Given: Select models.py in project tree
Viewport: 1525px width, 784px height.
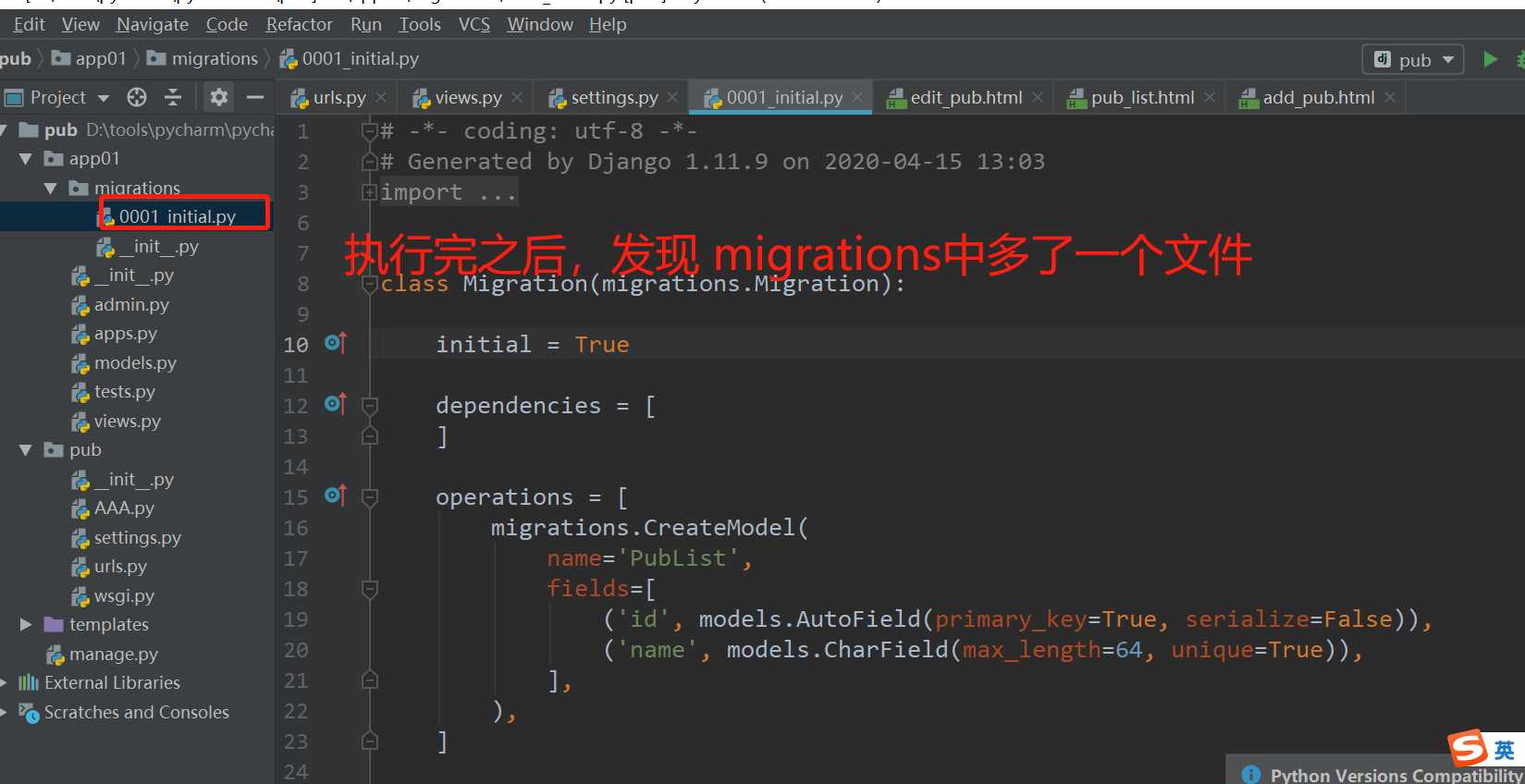Looking at the screenshot, I should (x=137, y=362).
